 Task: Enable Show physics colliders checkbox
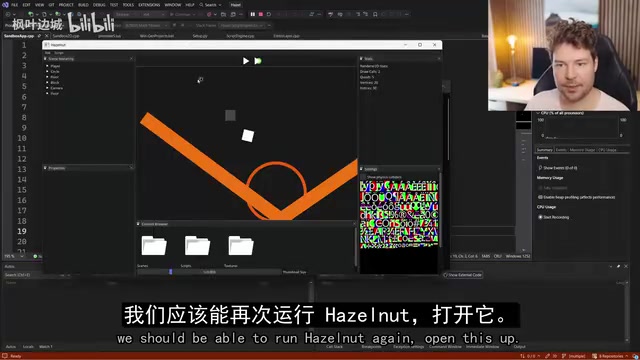click(363, 177)
